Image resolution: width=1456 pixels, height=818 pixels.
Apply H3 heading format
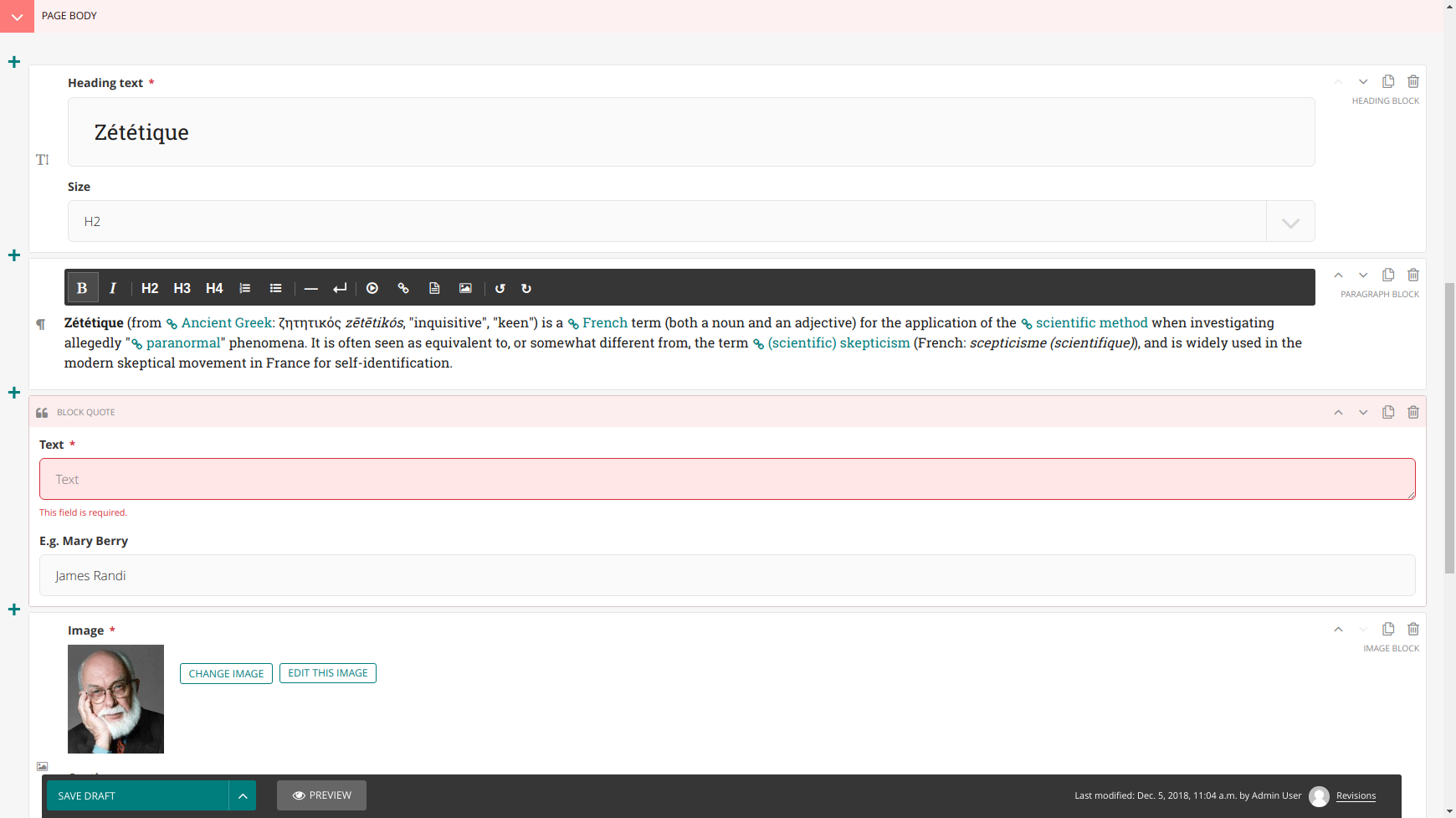[x=182, y=288]
